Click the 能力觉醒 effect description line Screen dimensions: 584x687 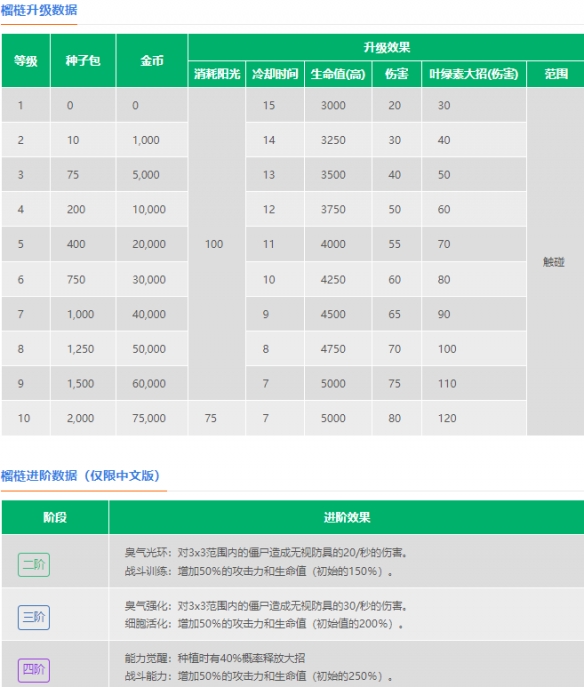[x=215, y=658]
